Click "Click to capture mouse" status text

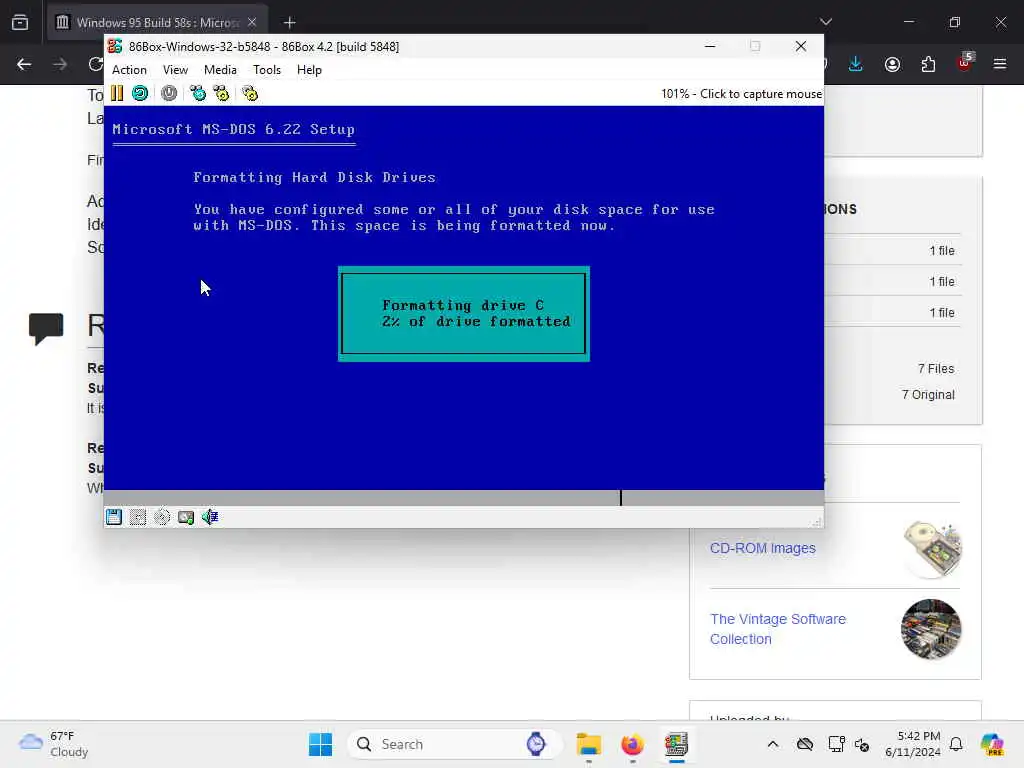point(761,94)
